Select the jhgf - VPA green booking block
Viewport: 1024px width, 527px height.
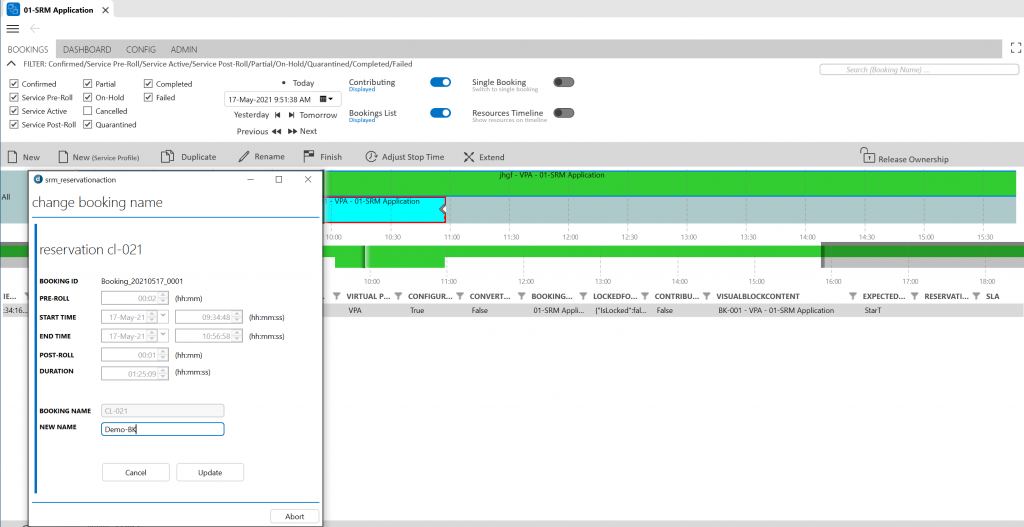669,183
